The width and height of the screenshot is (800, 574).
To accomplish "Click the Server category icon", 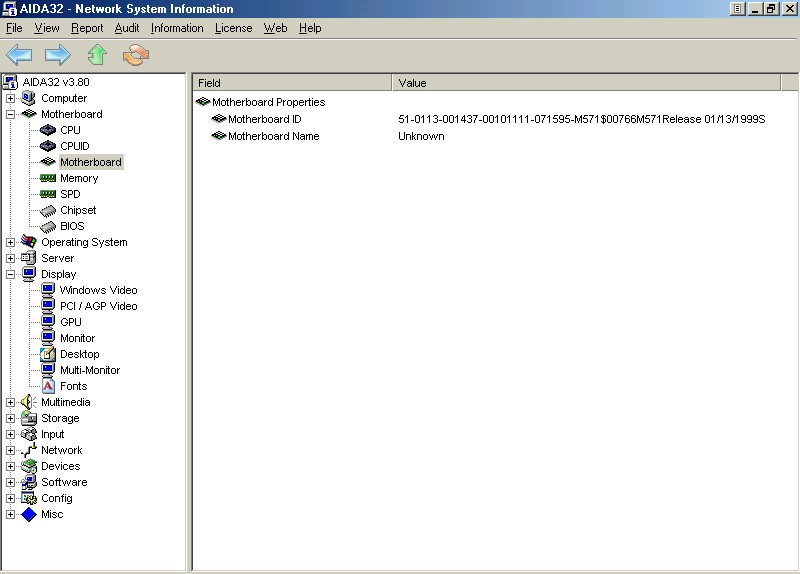I will pos(29,258).
